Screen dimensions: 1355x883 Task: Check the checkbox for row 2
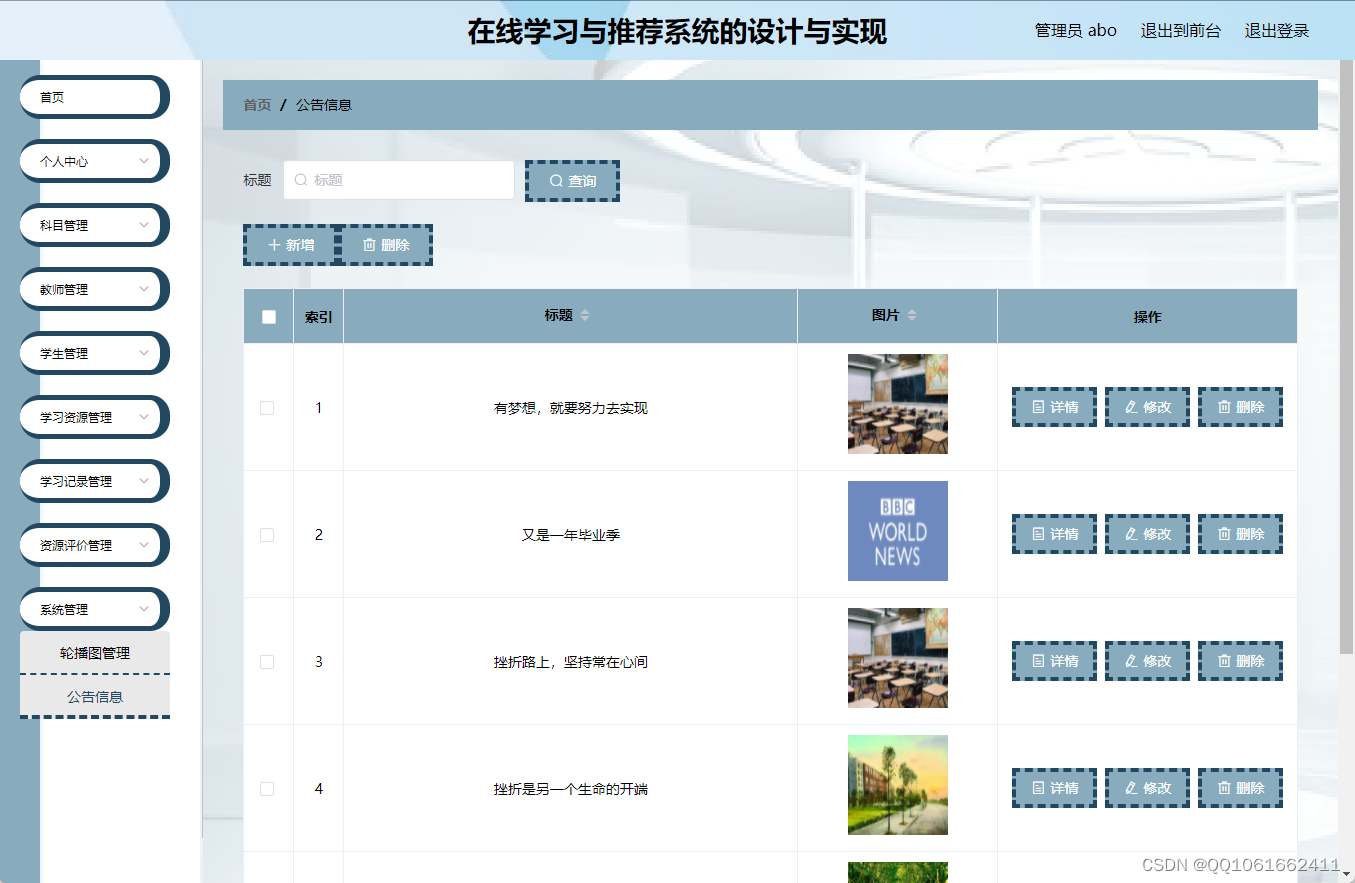[267, 534]
